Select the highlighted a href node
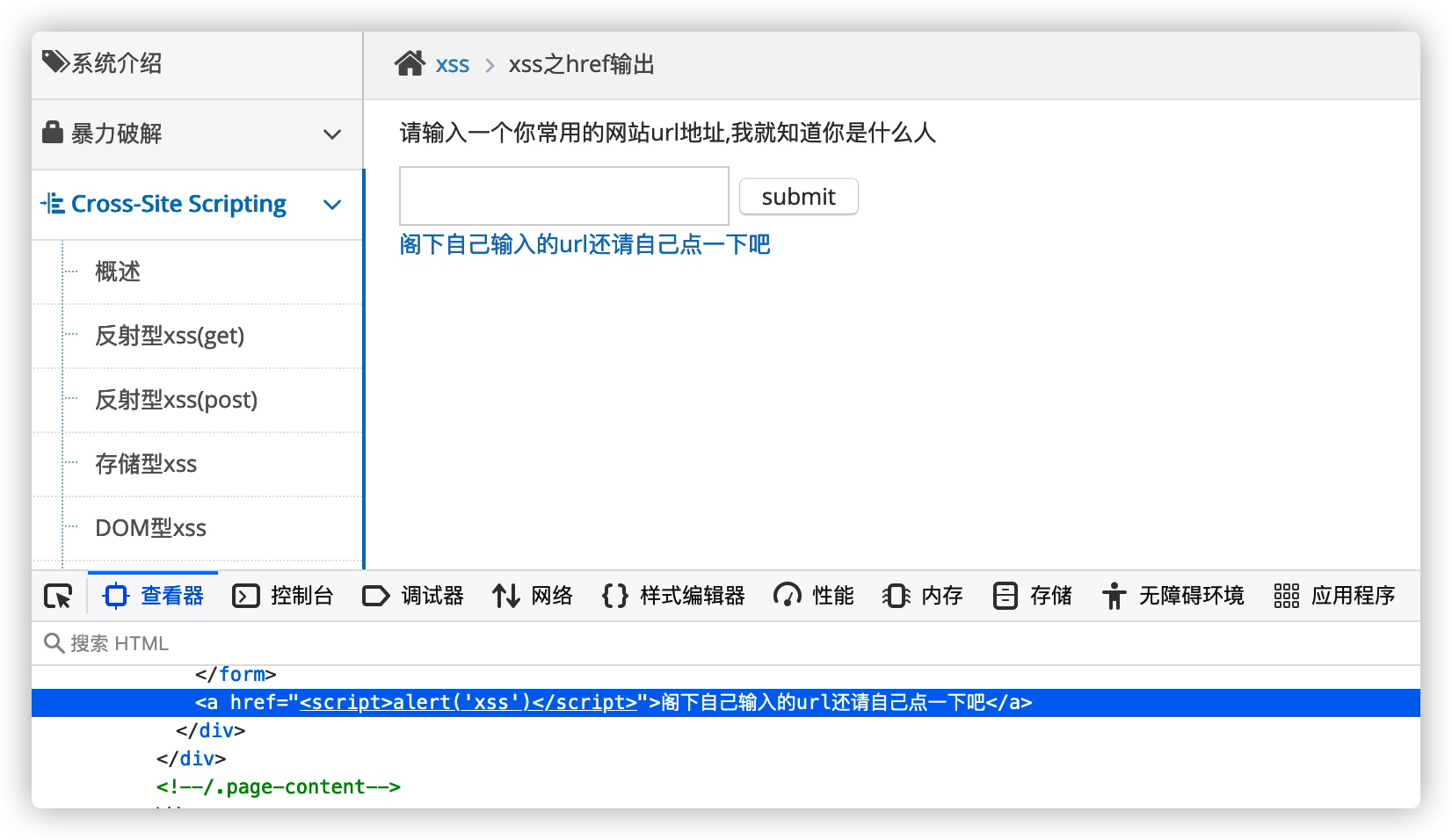Image resolution: width=1452 pixels, height=840 pixels. (613, 703)
